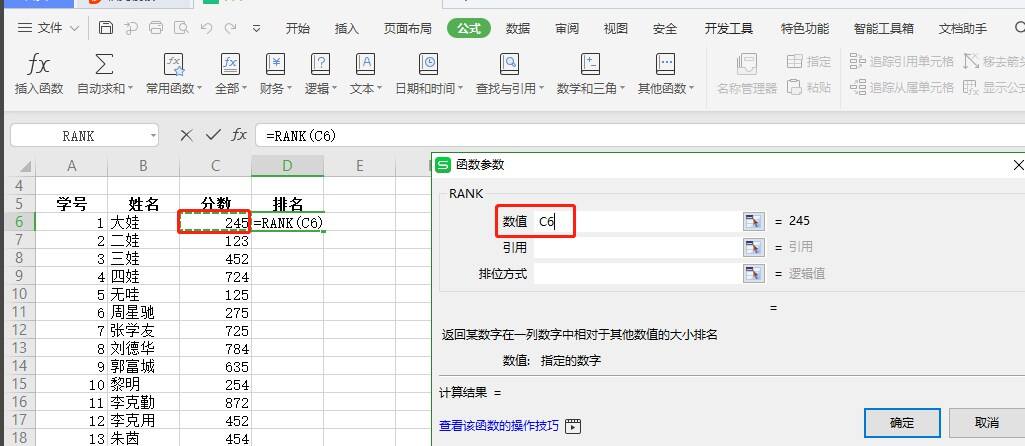Switch to the 开始 ribbon tab
Screen dimensions: 1025x446
(297, 28)
